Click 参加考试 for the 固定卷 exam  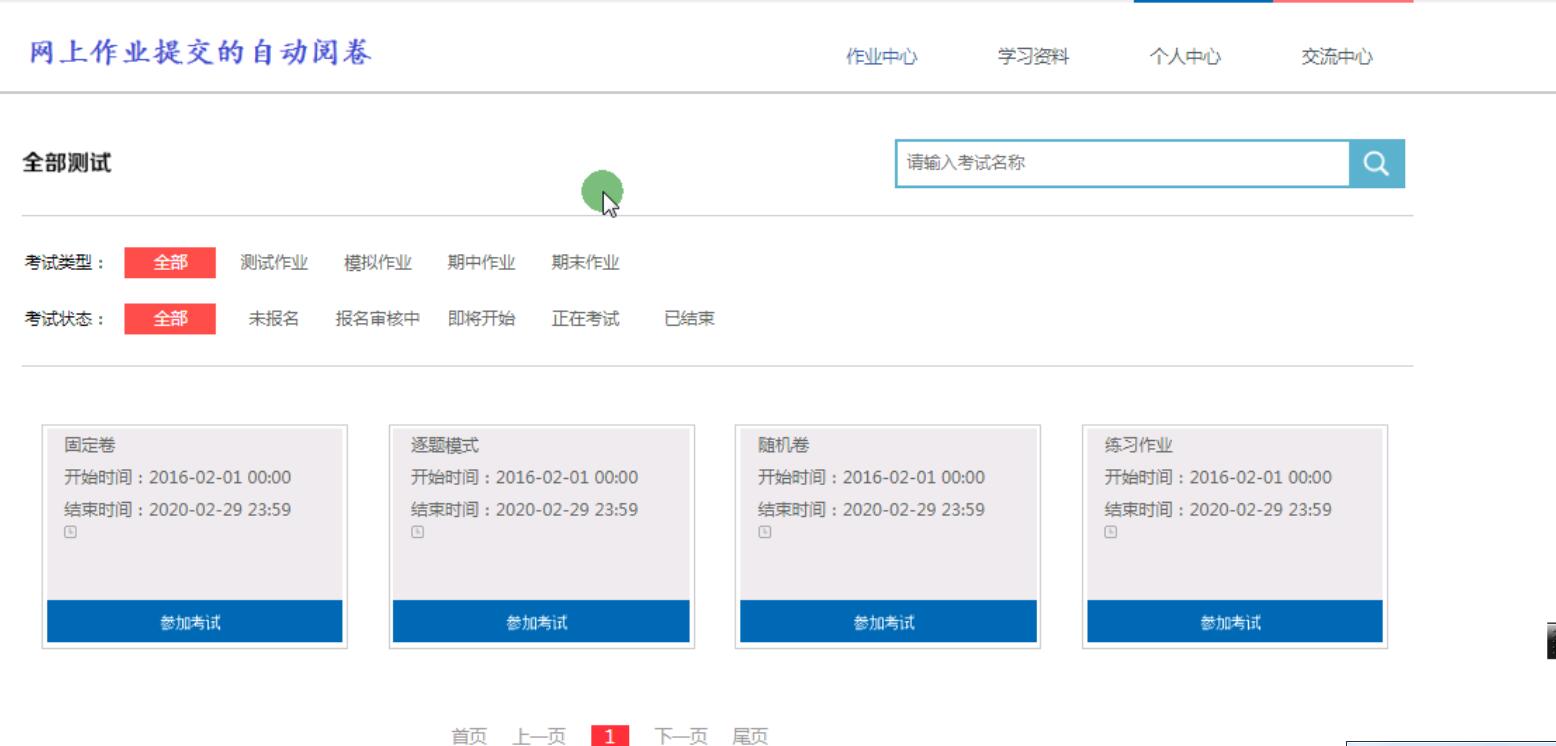[195, 622]
